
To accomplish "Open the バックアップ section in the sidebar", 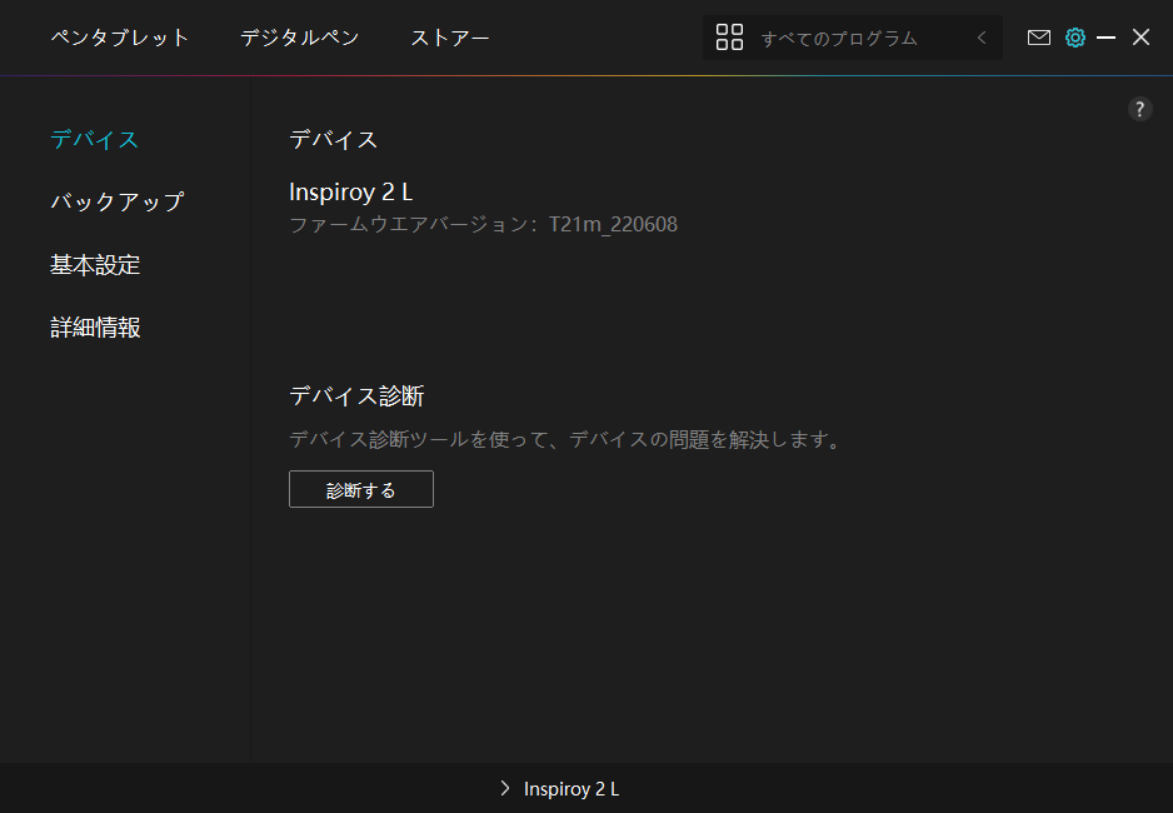I will (x=117, y=202).
